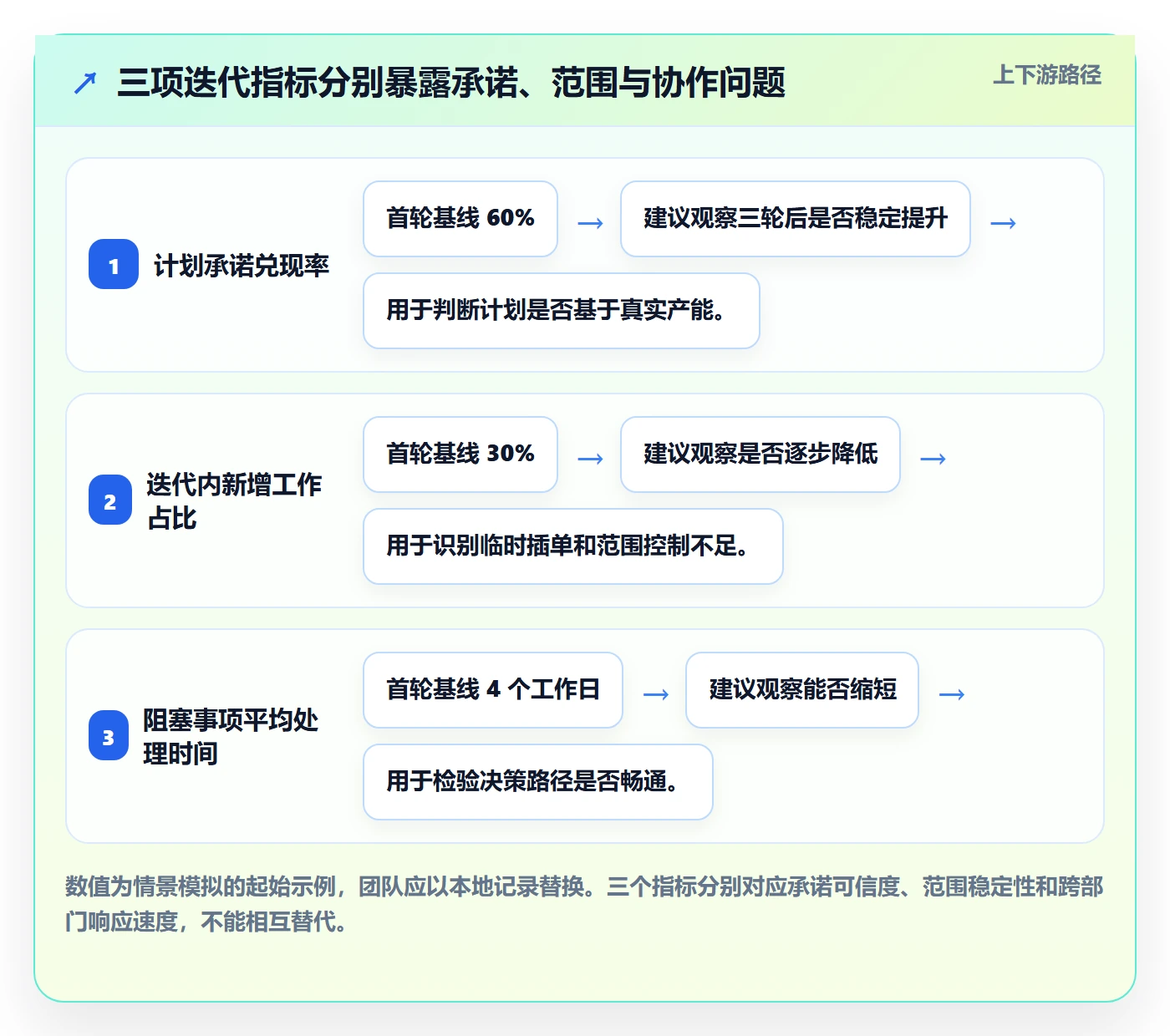Viewport: 1170px width, 1036px height.
Task: Click the 阻塞事项平均处理时间 label
Action: [231, 737]
